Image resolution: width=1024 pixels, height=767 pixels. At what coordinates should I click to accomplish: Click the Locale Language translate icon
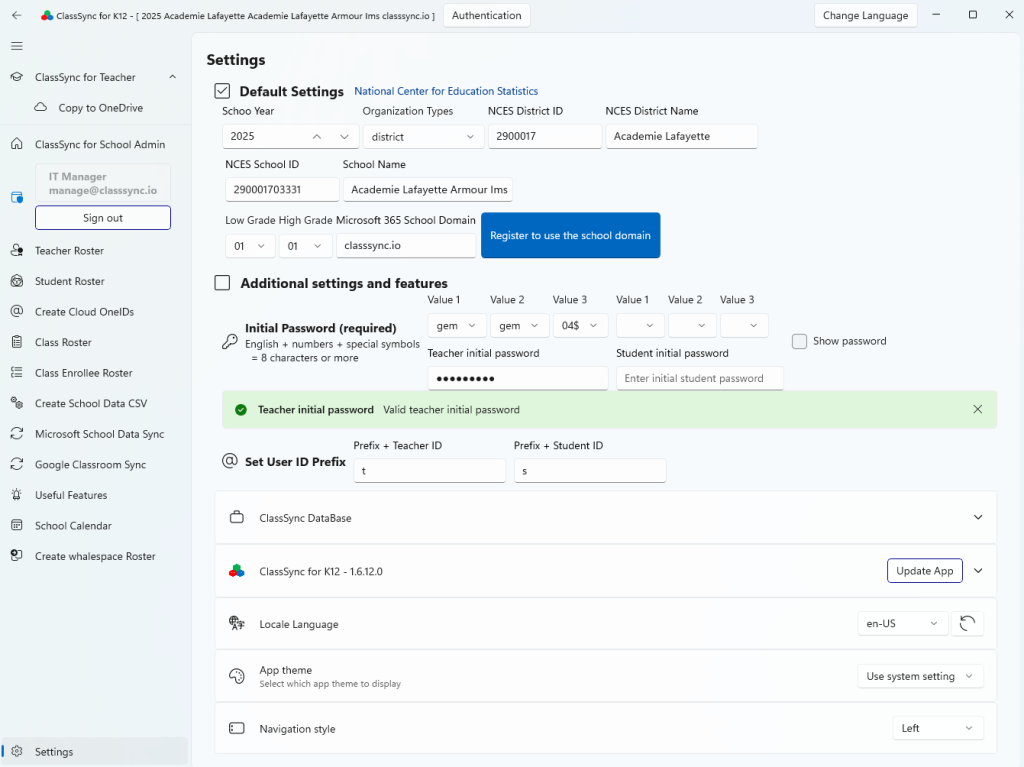pyautogui.click(x=236, y=623)
